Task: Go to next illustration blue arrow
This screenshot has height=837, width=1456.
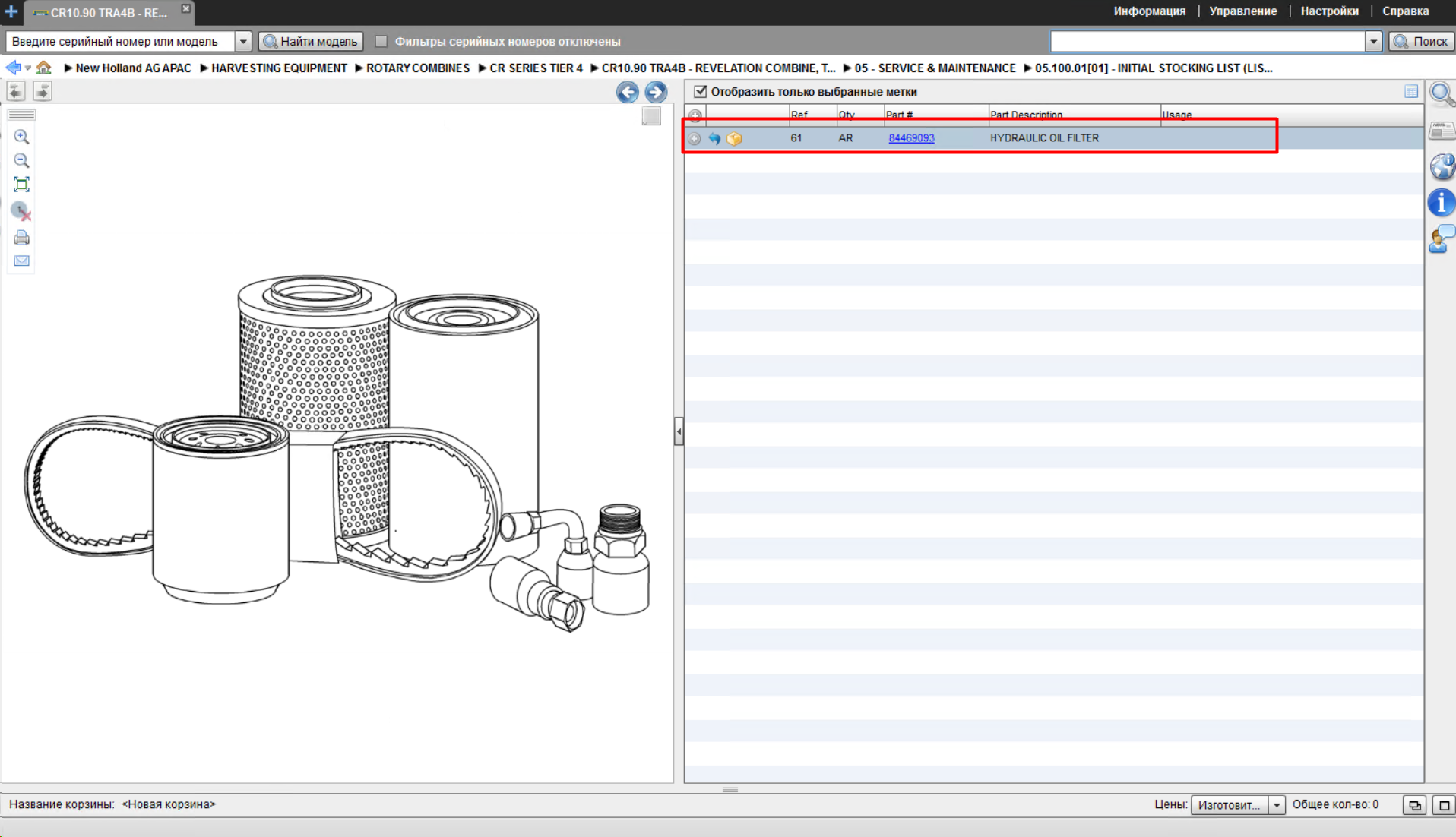Action: [656, 92]
